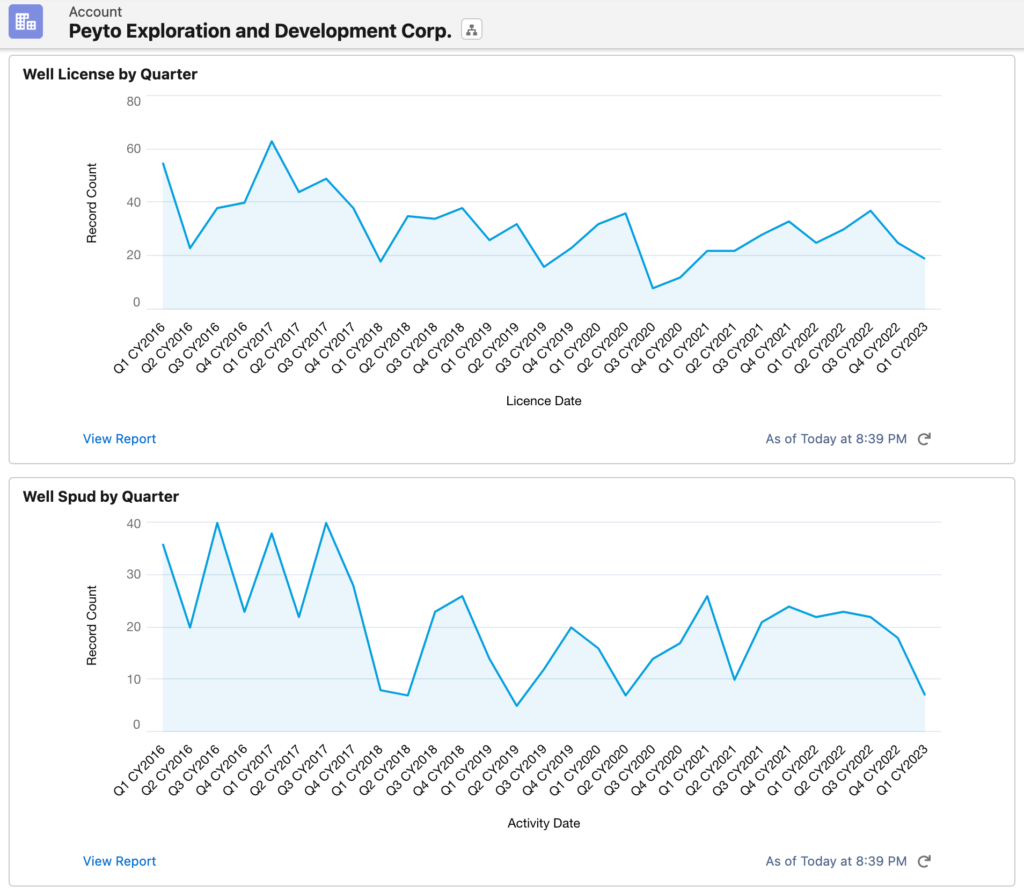Click the Well License by Quarter title
The width and height of the screenshot is (1024, 893).
tap(110, 74)
